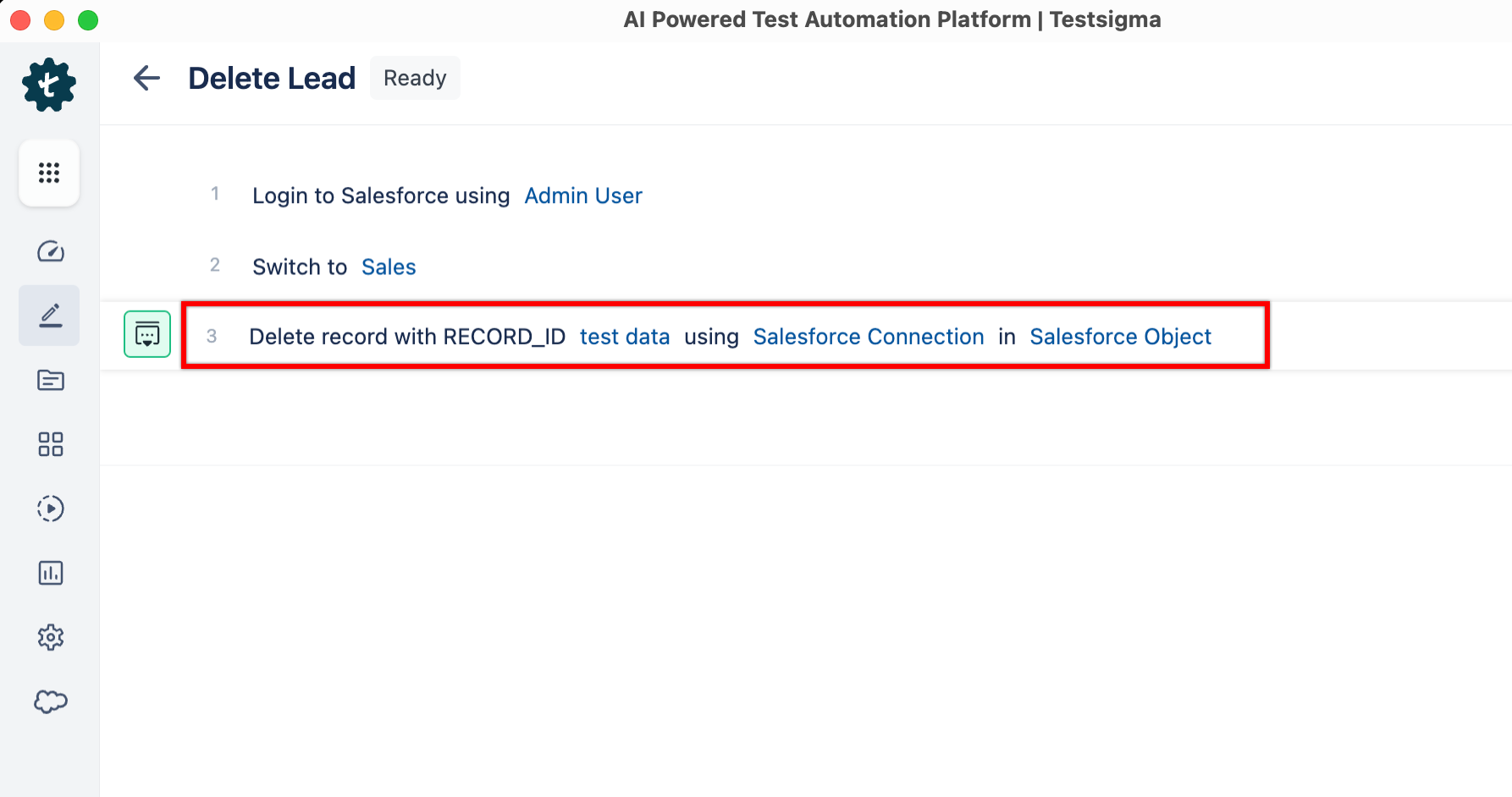1512x797 pixels.
Task: Click Salesforce Connection in step 3
Action: [x=869, y=337]
